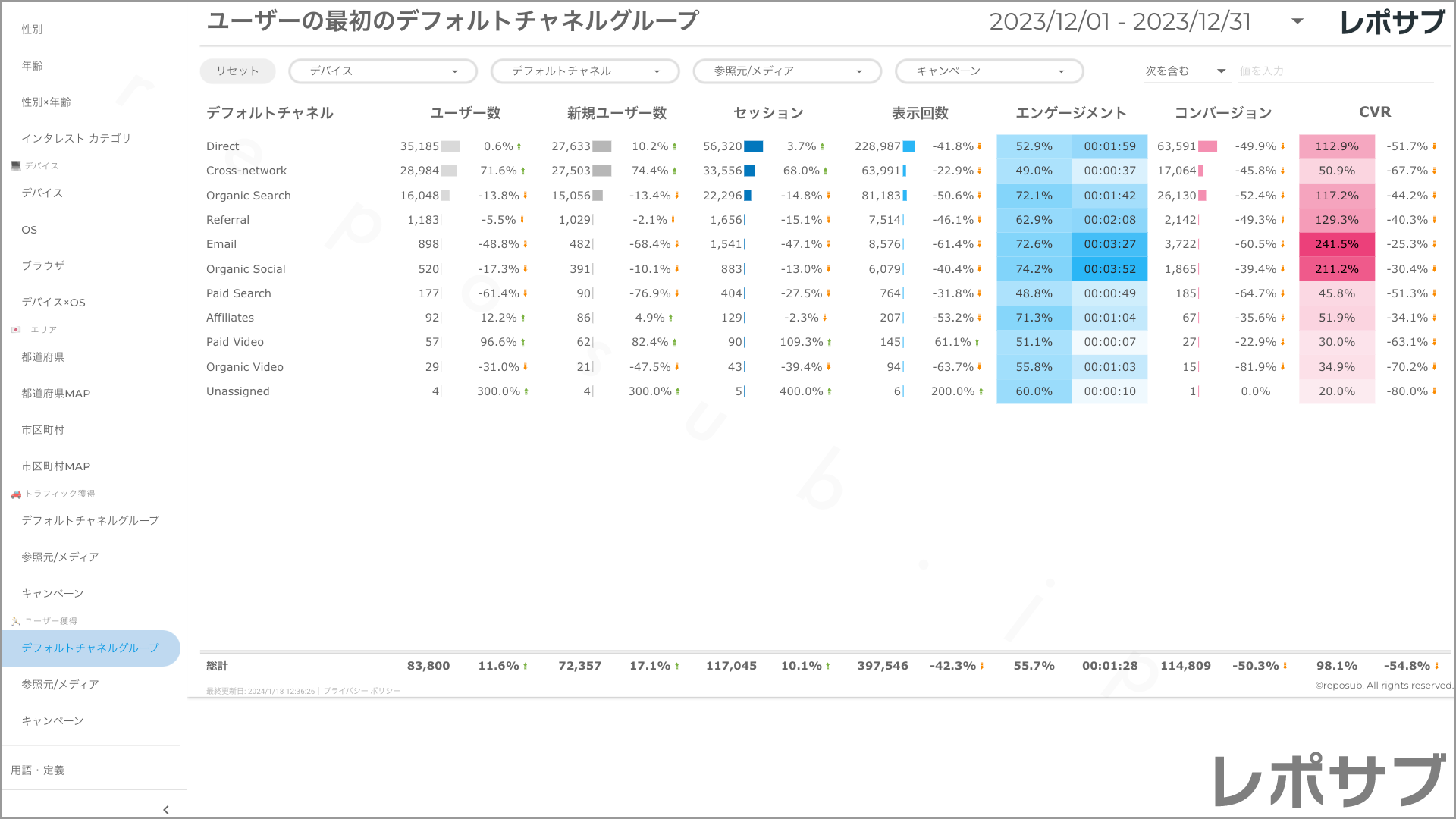Viewport: 1456px width, 819px height.
Task: Click the Email CVR 241.5% heatmap cell
Action: (1336, 244)
